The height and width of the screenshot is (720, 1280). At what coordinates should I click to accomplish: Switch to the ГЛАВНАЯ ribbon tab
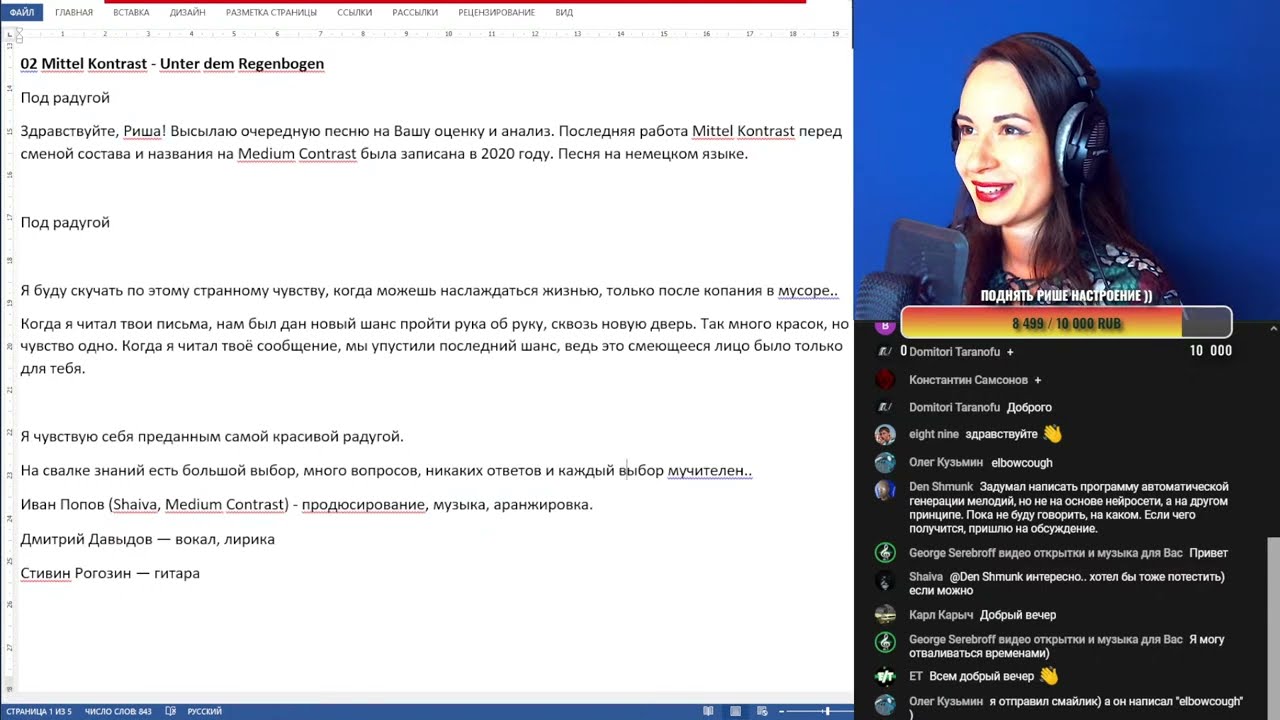pos(74,12)
